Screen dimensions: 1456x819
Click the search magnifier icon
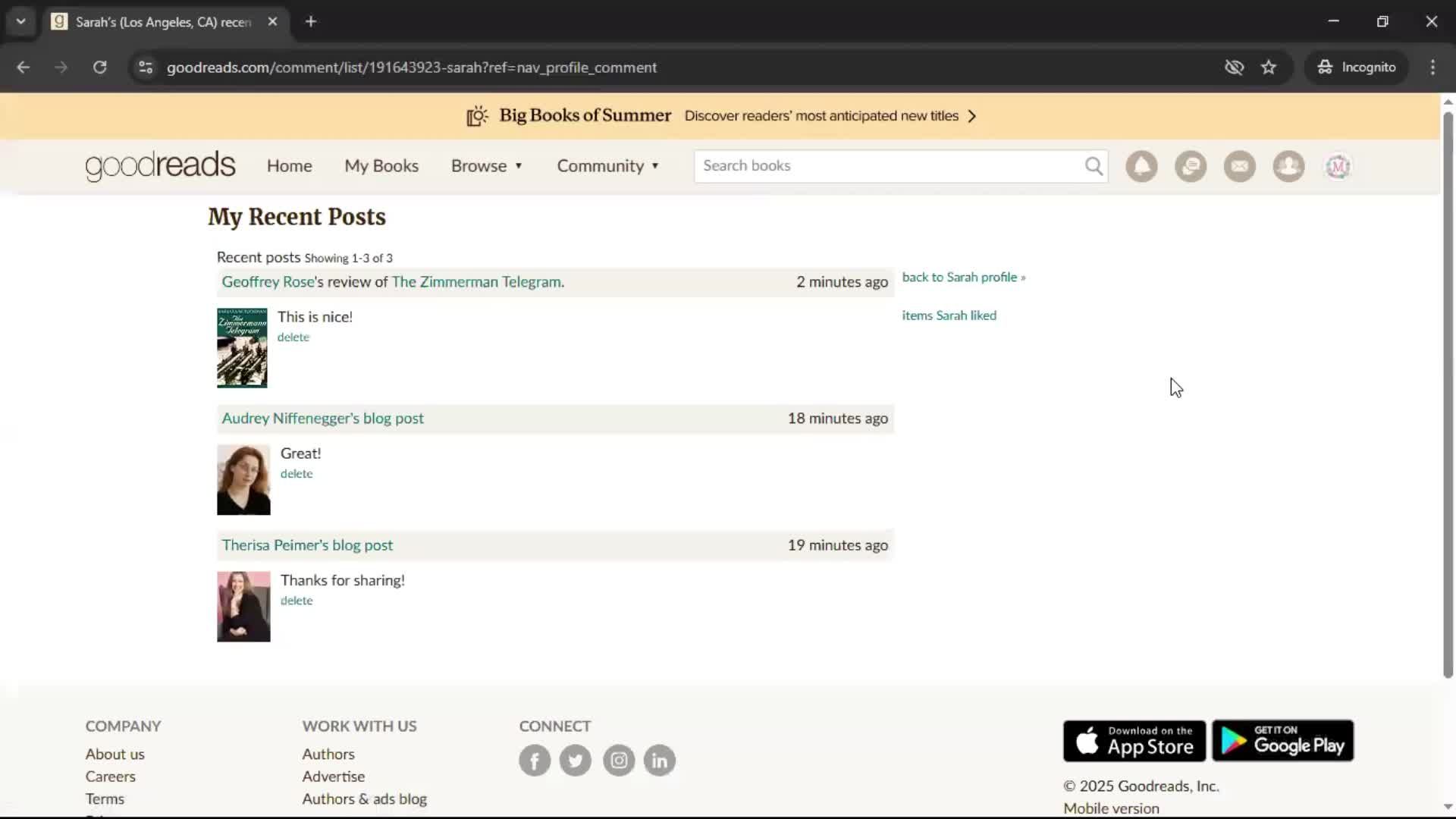[1094, 166]
